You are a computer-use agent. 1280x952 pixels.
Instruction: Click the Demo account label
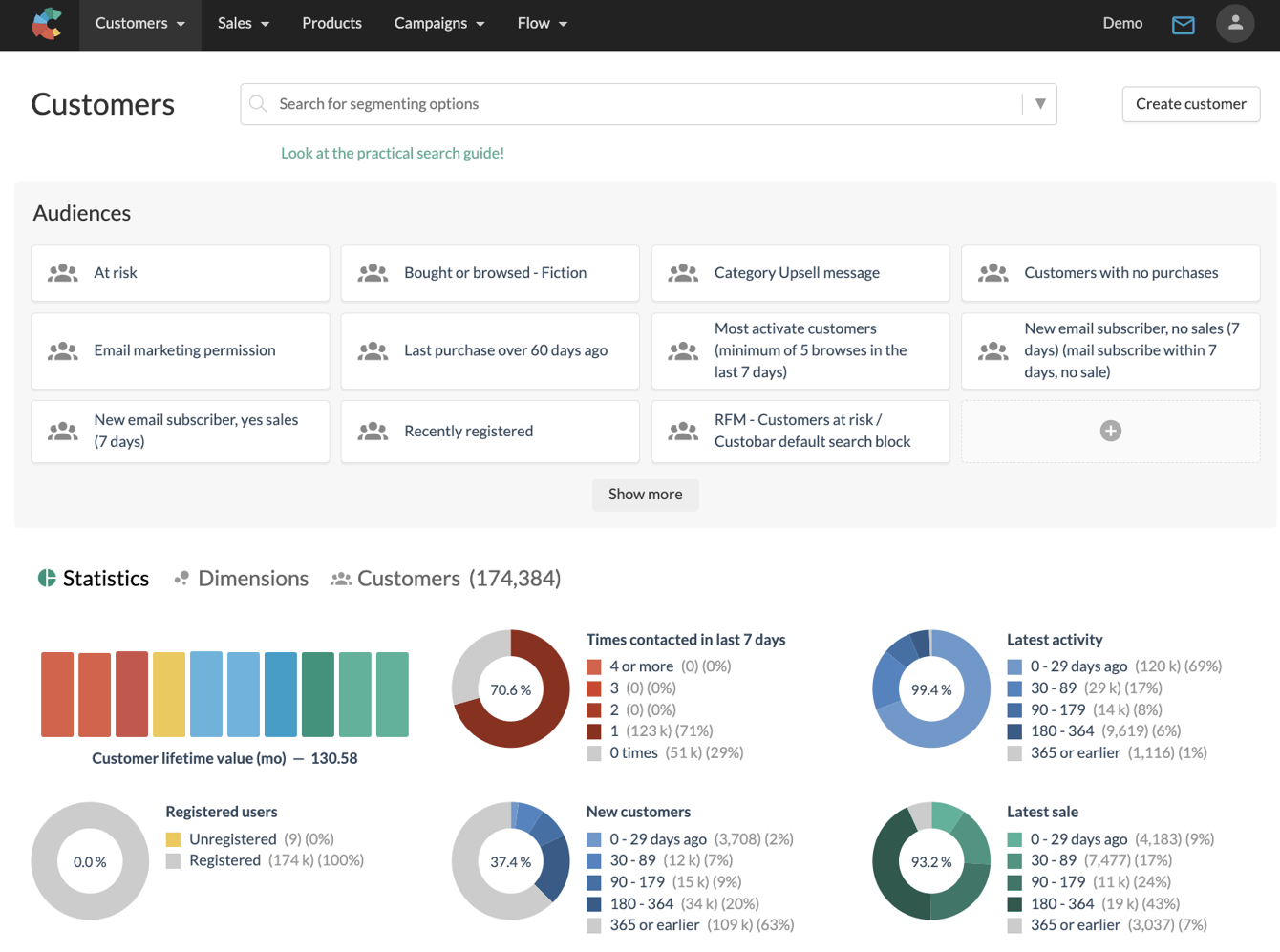pos(1122,24)
